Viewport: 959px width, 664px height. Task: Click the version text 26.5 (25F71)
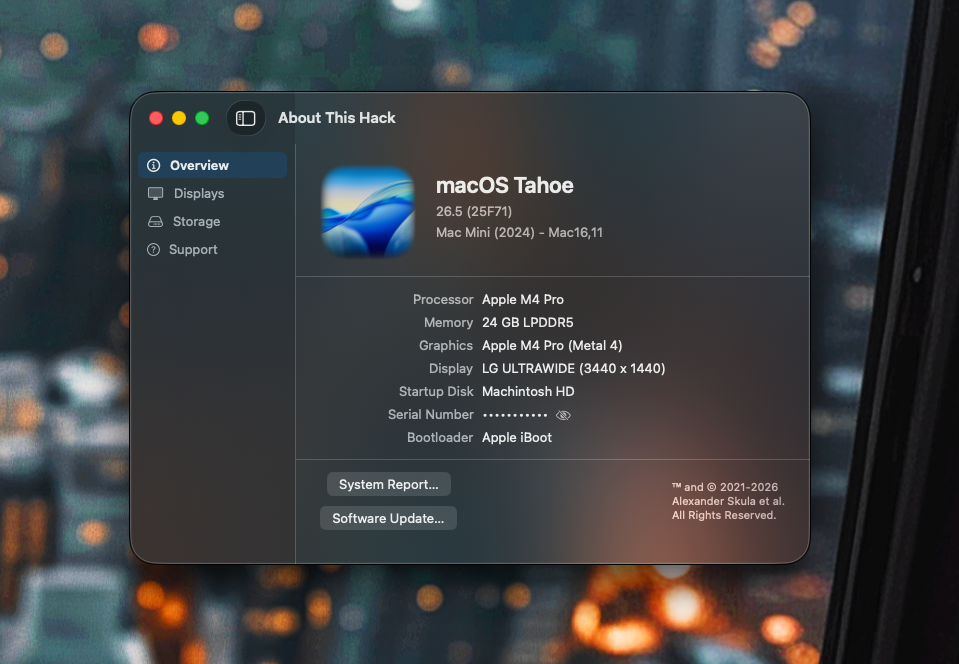coord(474,212)
